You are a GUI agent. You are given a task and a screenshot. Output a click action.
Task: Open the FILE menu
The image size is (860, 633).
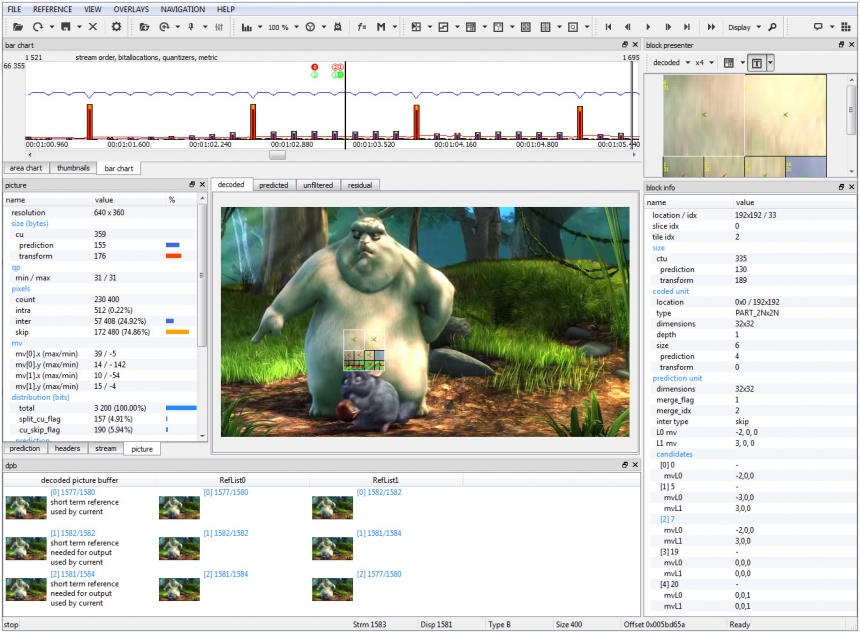pyautogui.click(x=14, y=9)
